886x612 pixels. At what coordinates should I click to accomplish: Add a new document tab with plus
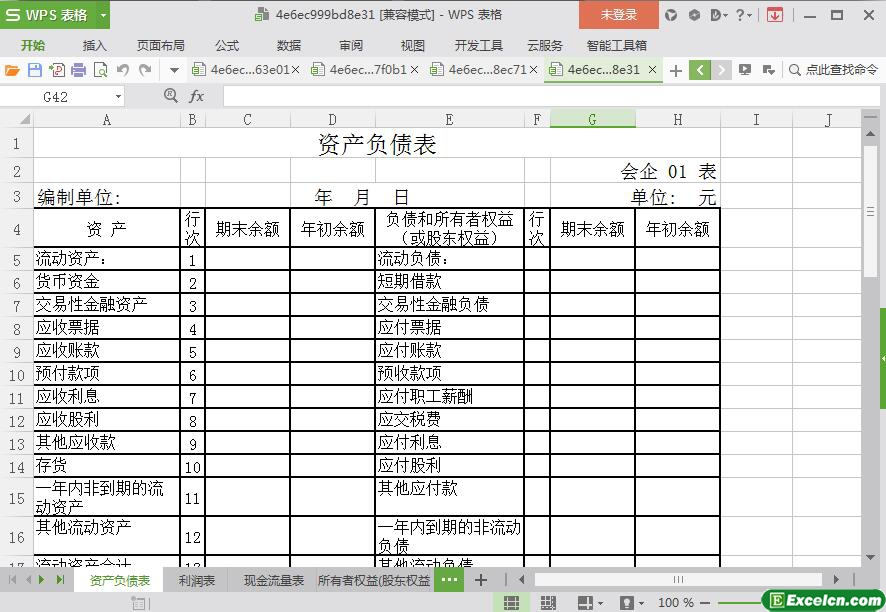tap(676, 71)
